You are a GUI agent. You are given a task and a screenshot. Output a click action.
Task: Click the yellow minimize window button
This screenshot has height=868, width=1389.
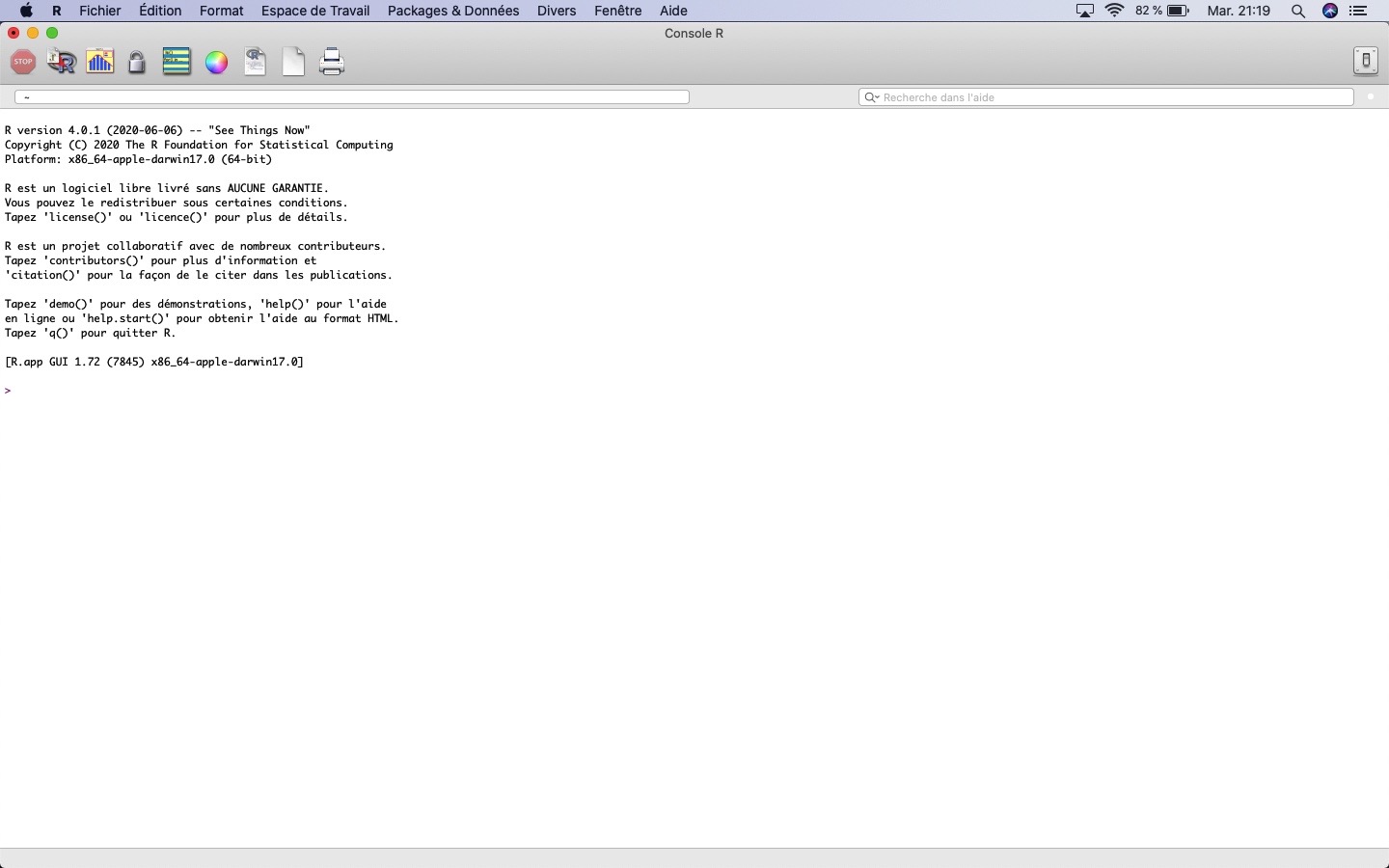coord(33,33)
